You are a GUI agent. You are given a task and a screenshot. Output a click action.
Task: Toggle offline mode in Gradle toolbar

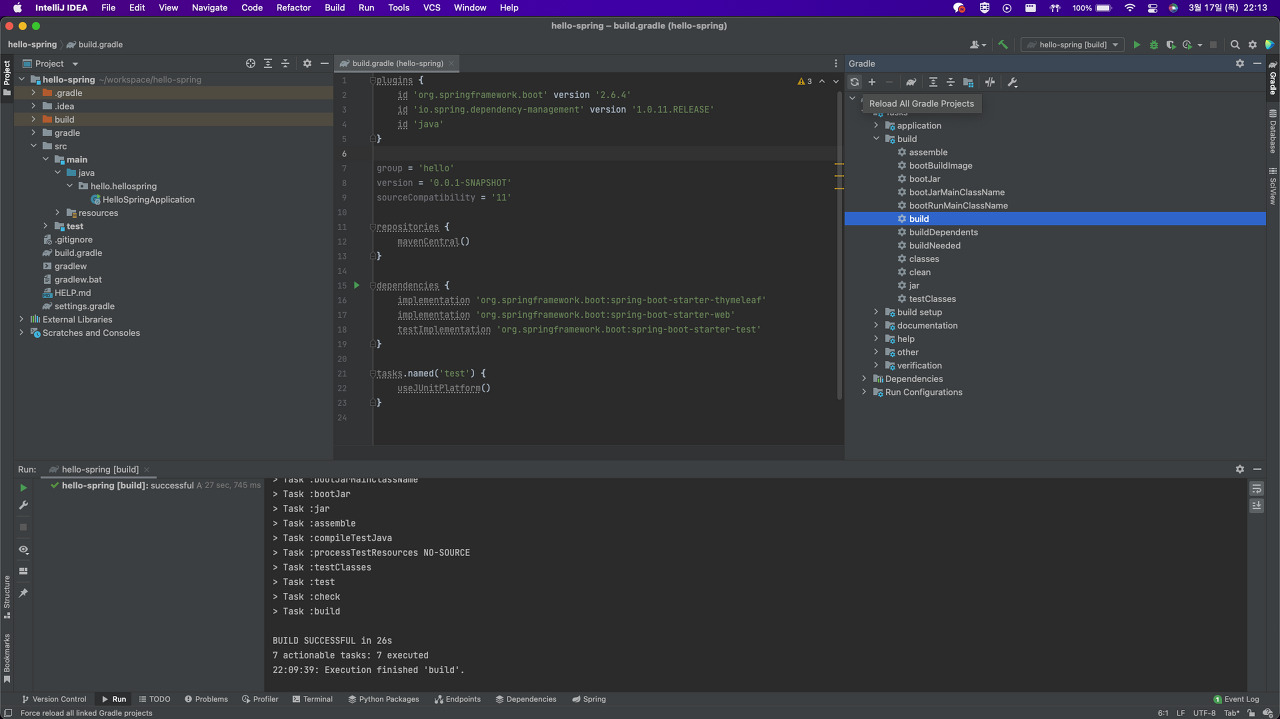[x=990, y=82]
